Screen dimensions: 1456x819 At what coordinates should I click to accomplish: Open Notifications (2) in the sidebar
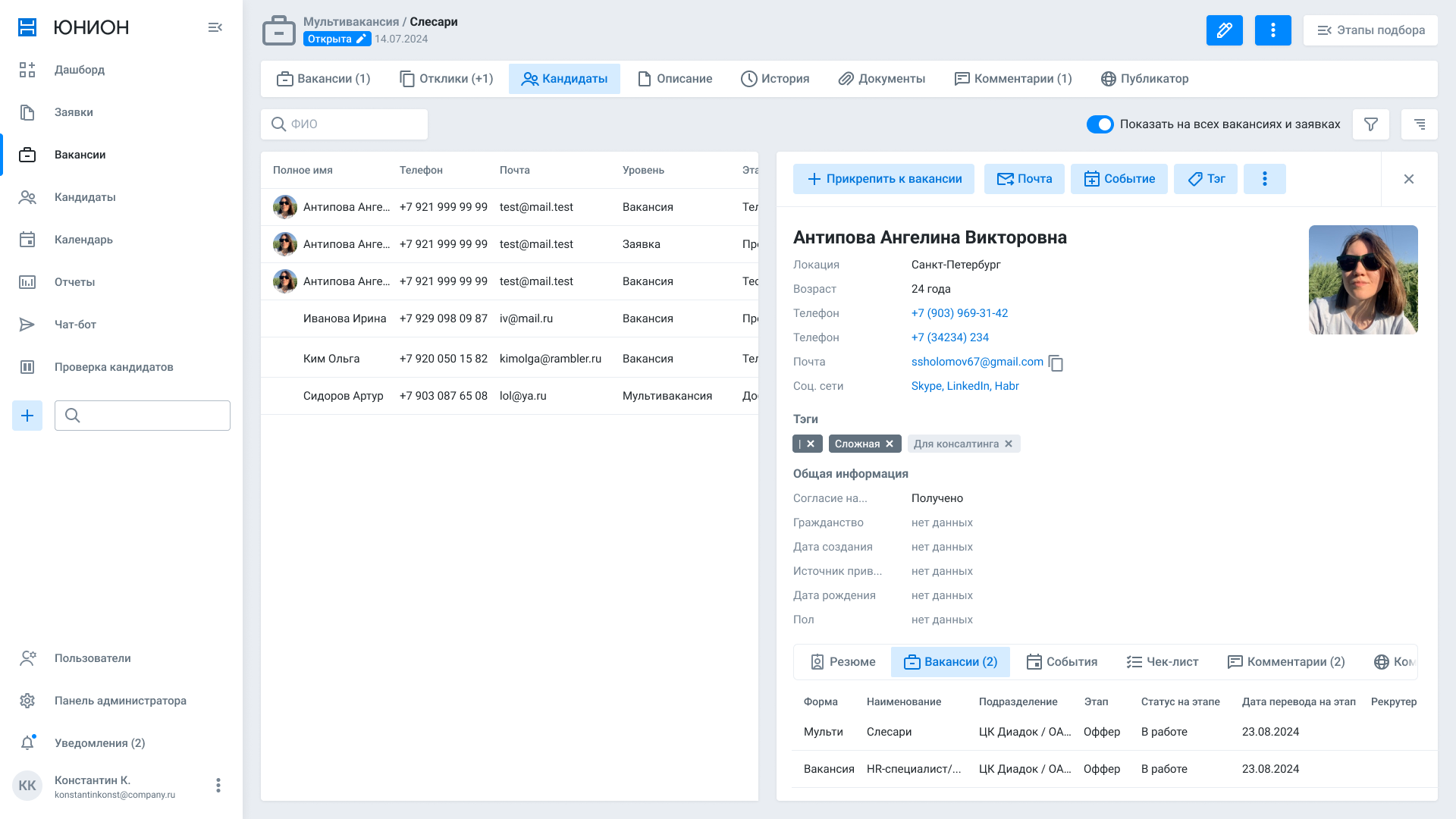pos(99,743)
